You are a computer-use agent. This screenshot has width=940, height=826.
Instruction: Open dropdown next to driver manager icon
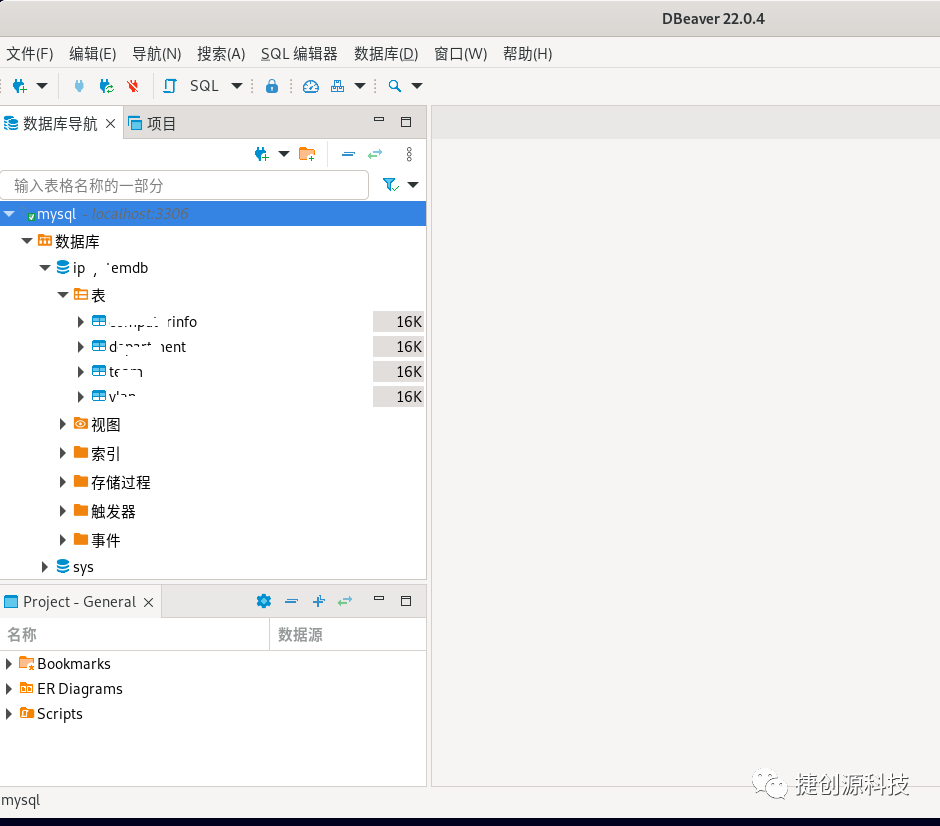(x=360, y=86)
